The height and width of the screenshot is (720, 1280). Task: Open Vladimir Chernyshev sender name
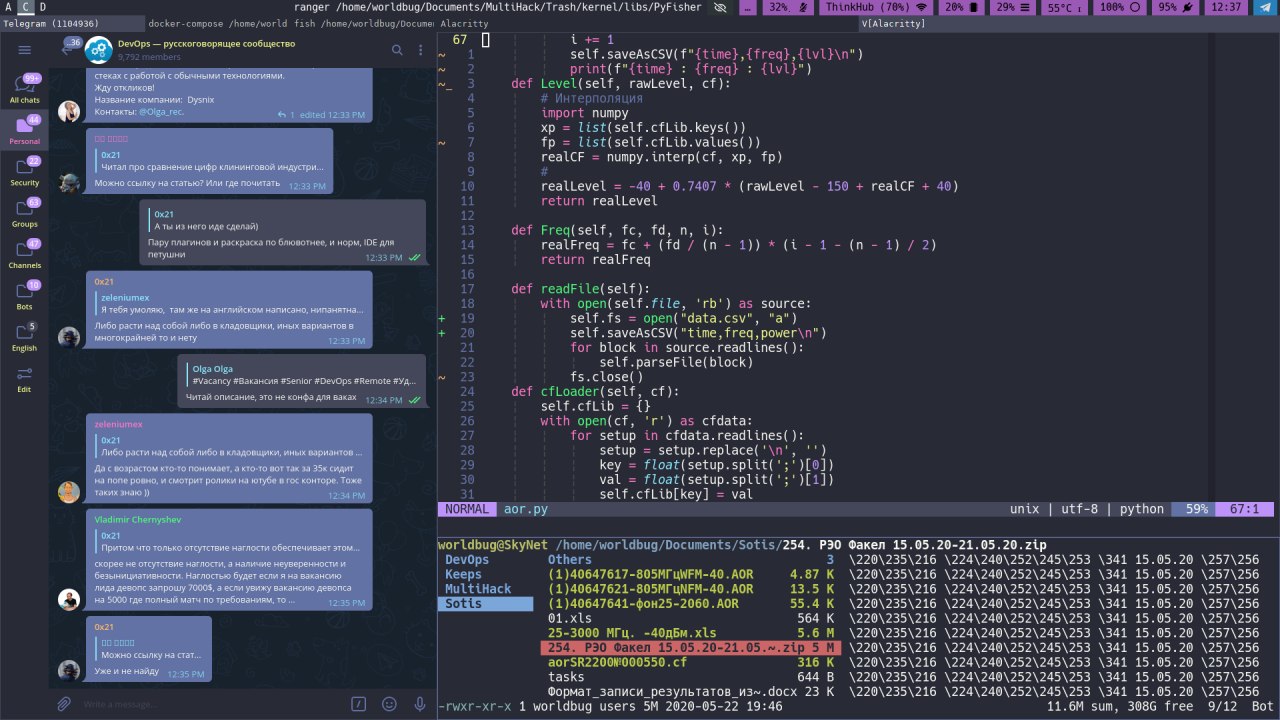click(x=138, y=520)
